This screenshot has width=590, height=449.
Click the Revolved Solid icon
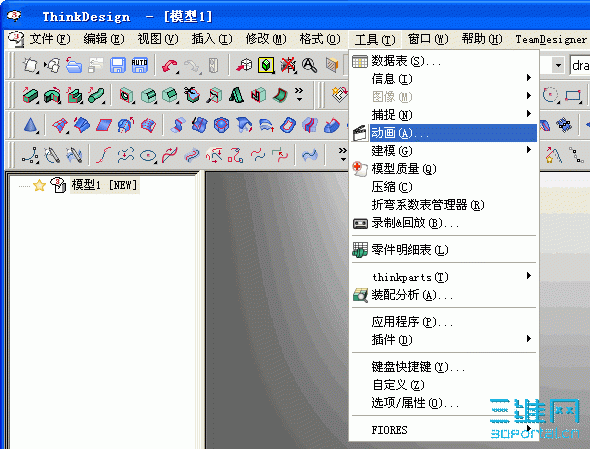click(x=52, y=95)
